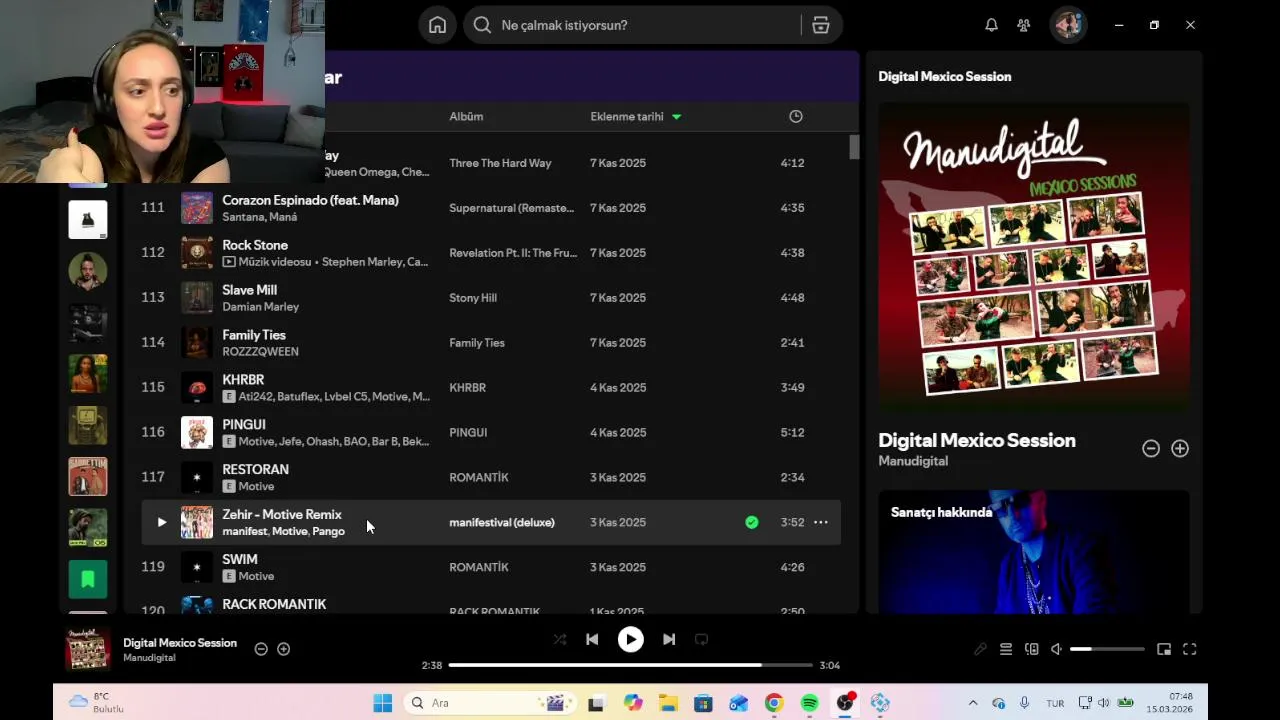Add now-playing song plus icon in bottom bar
The image size is (1280, 720).
coord(284,649)
